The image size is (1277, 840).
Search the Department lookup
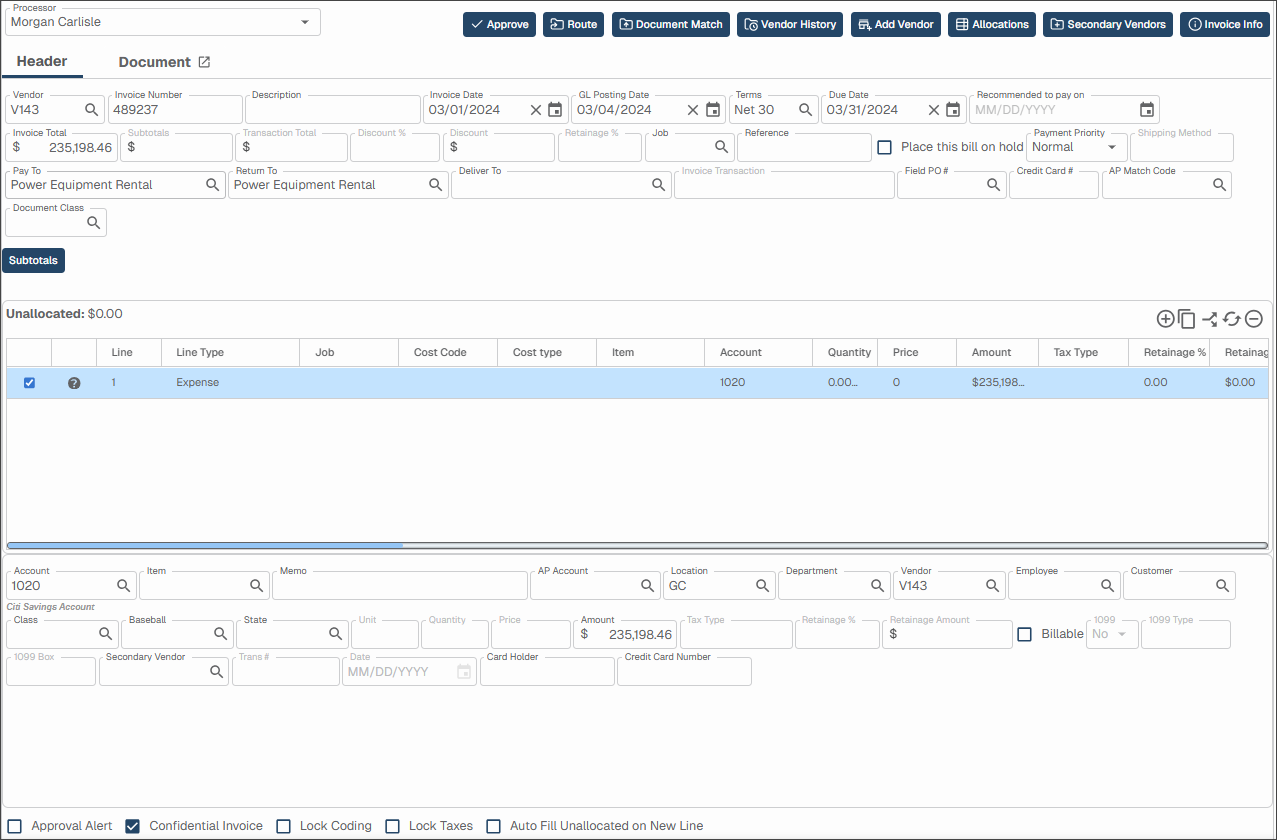pyautogui.click(x=878, y=585)
